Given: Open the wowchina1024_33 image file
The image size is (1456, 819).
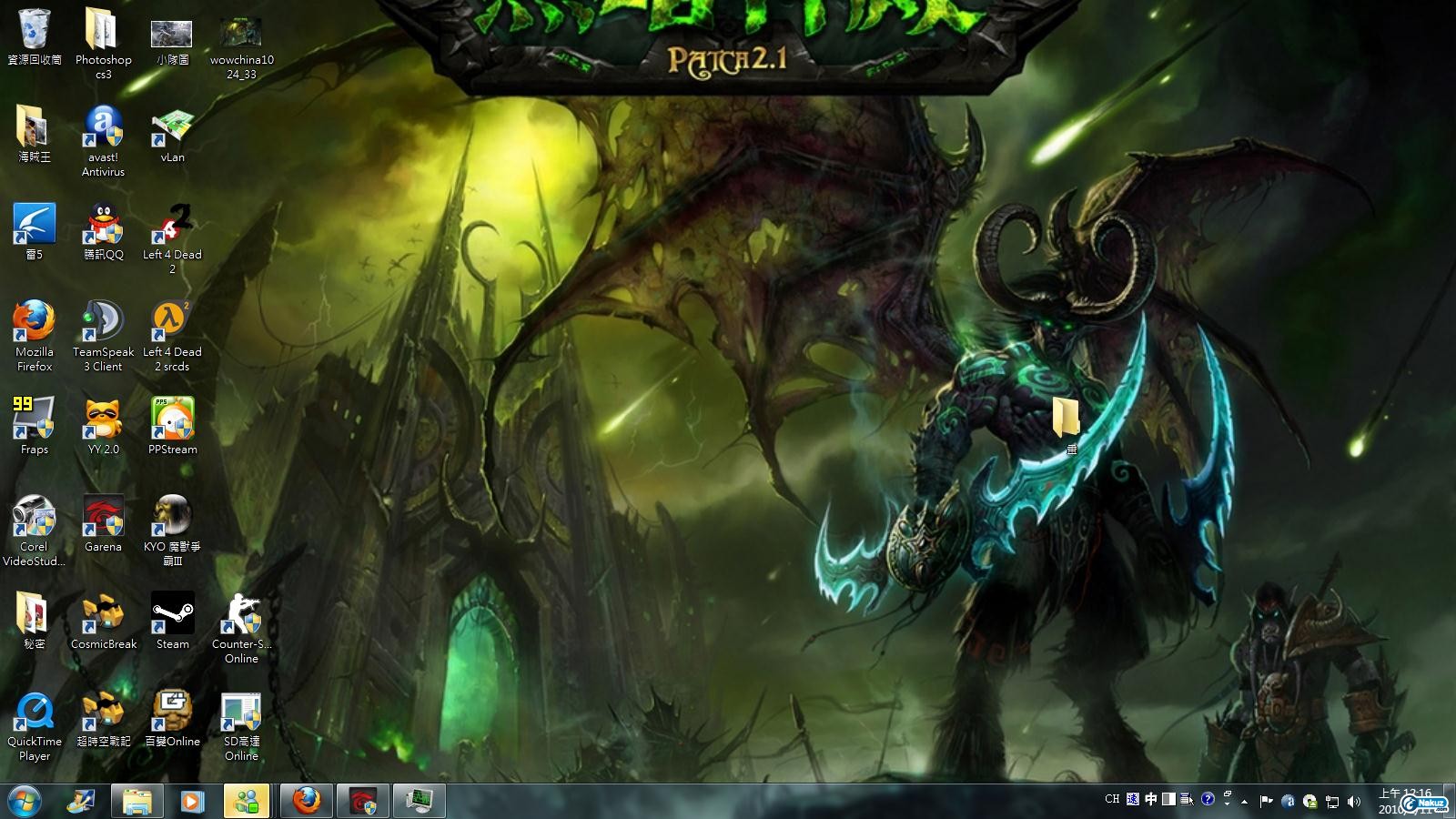Looking at the screenshot, I should (x=241, y=46).
